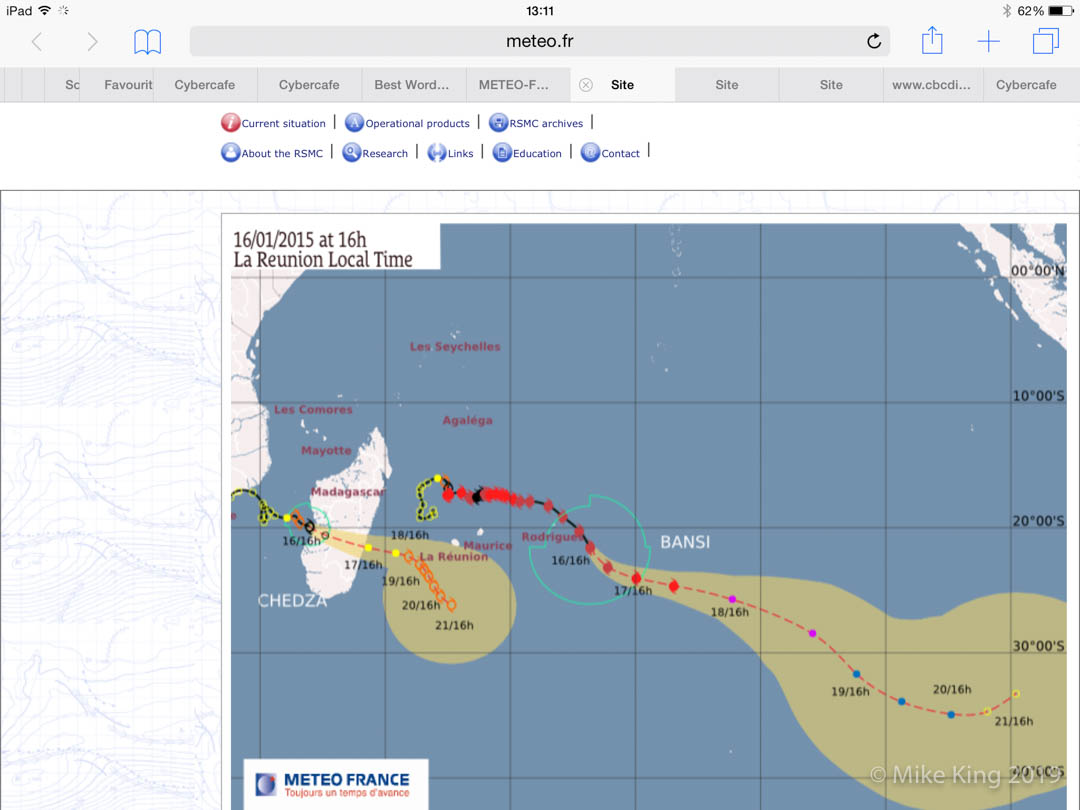
Task: Tap the address bar showing meteo.fr
Action: point(539,41)
